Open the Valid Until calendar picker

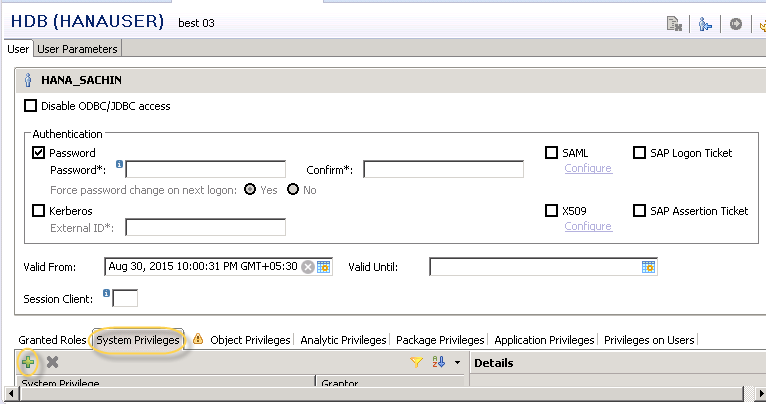pyautogui.click(x=648, y=267)
